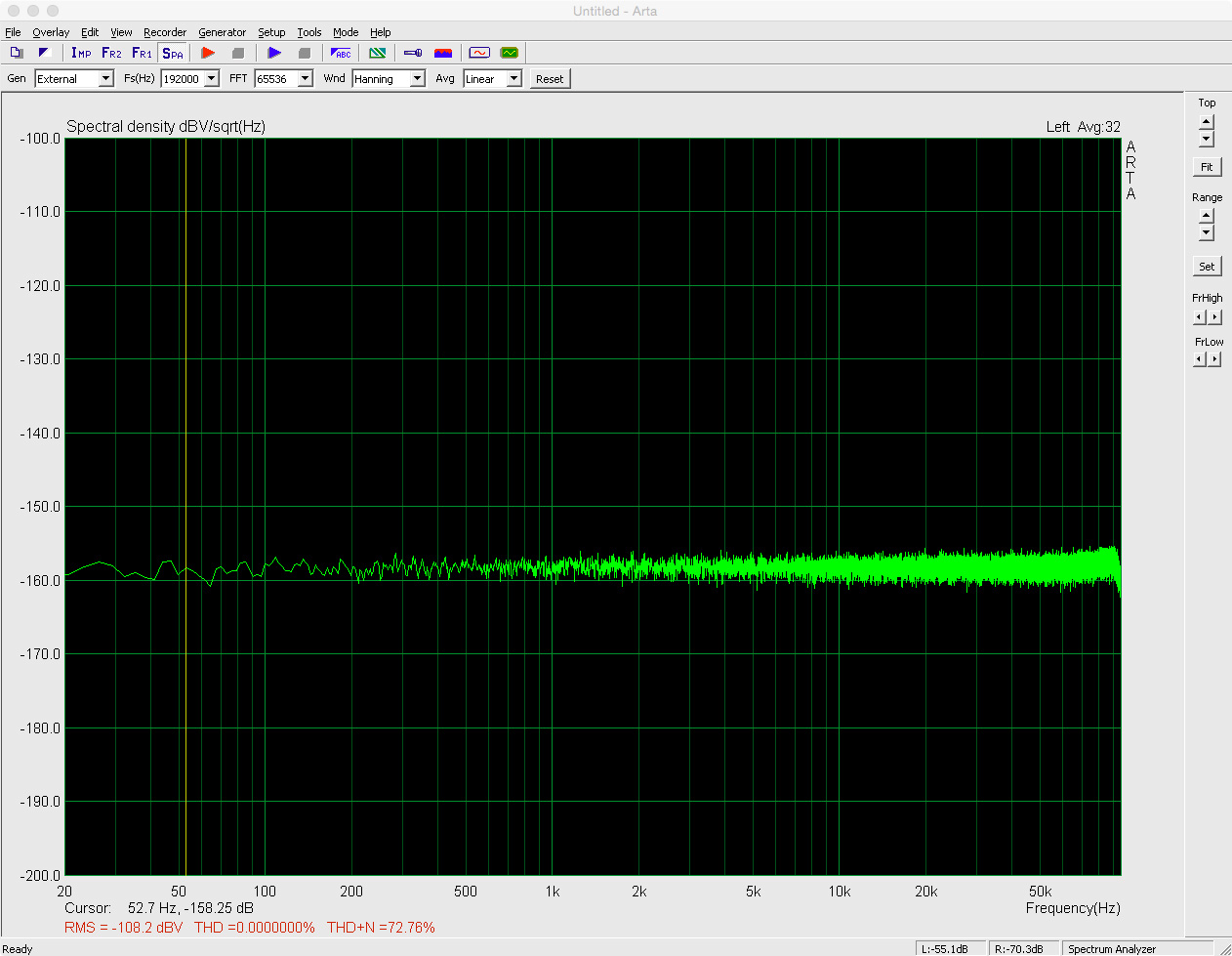Click the green oscilloscope display icon
This screenshot has width=1232, height=956.
coord(509,53)
